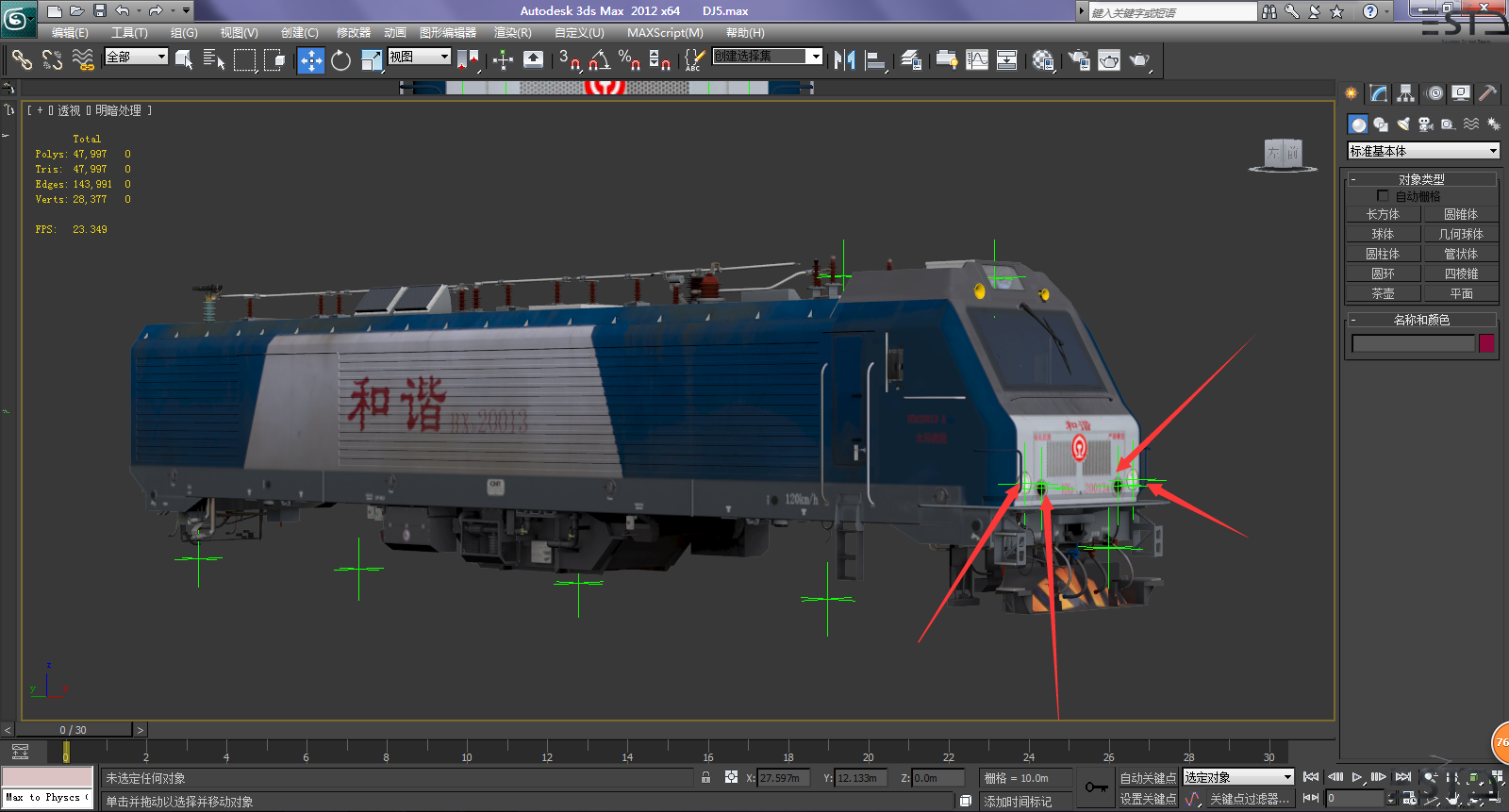The height and width of the screenshot is (812, 1509).
Task: Open the 创建选择集 named selection dropdown
Action: click(x=768, y=57)
